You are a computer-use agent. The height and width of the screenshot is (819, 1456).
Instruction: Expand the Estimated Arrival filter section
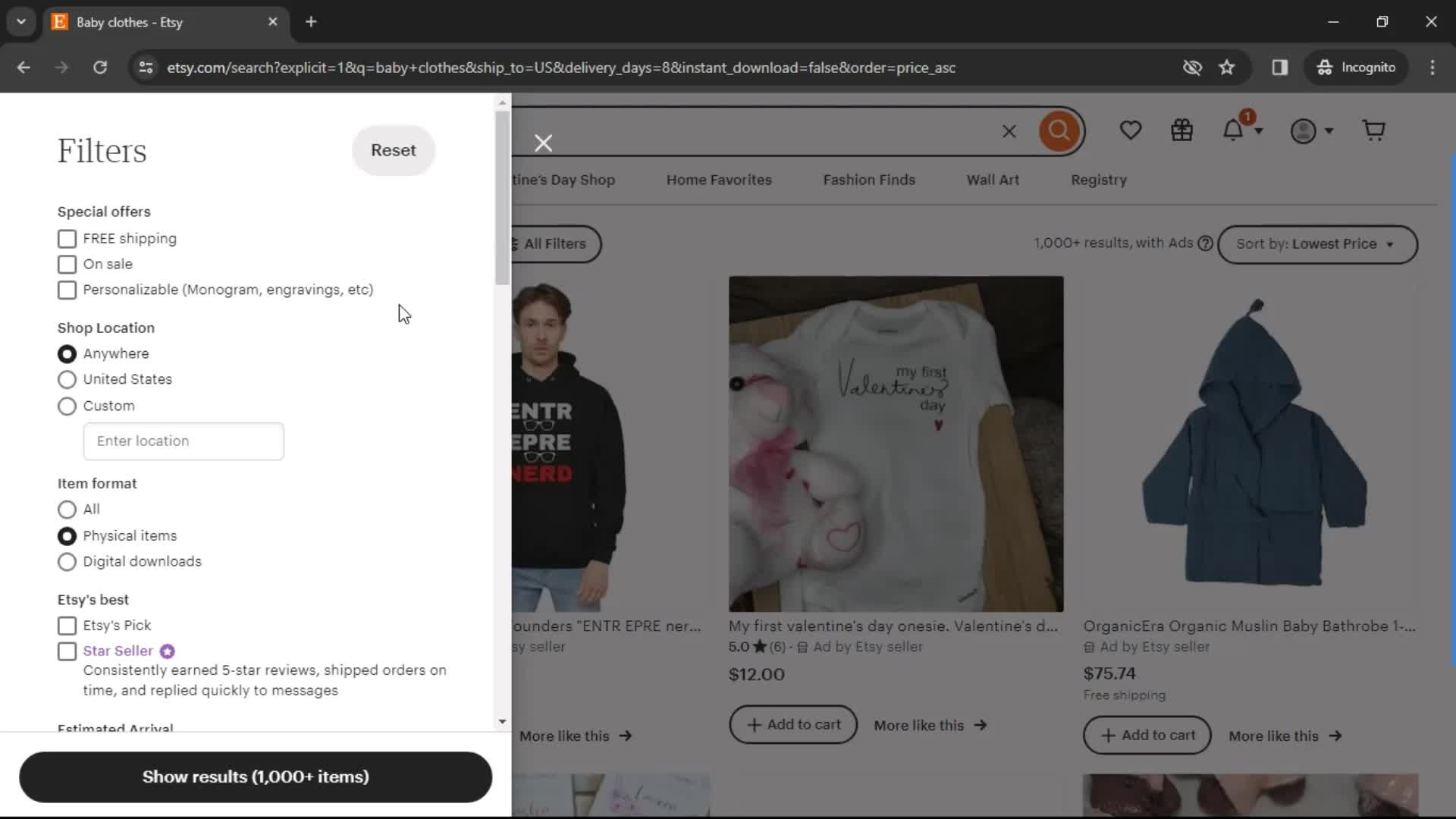[x=115, y=728]
